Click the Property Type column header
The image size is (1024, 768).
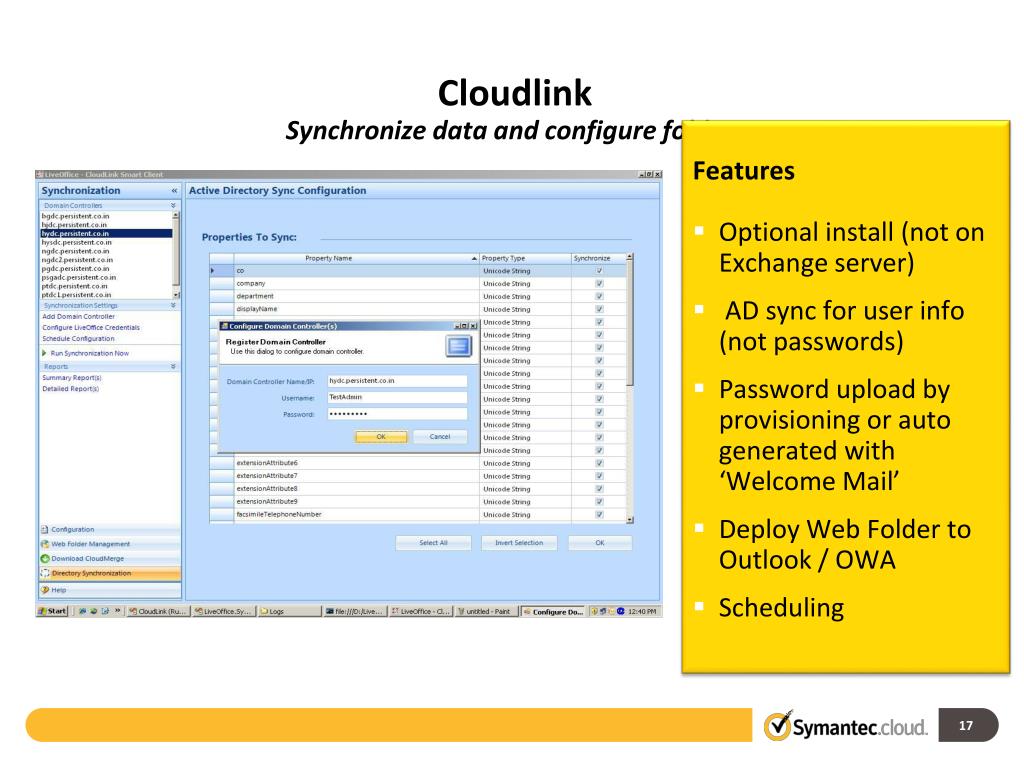point(525,259)
